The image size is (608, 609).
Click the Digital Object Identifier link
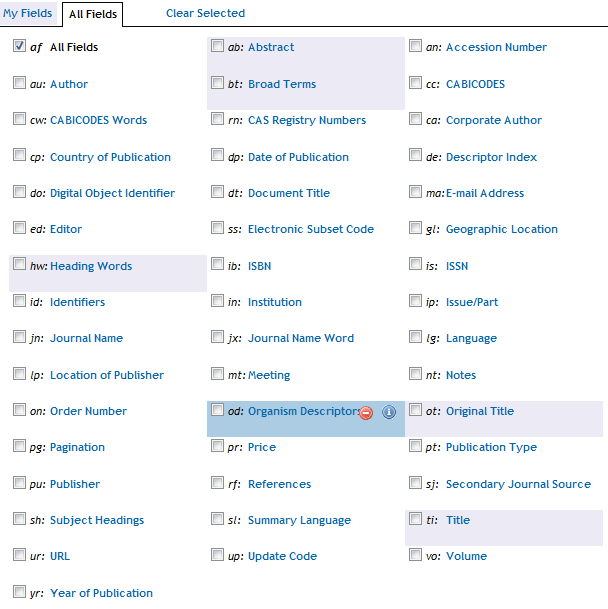(x=112, y=193)
